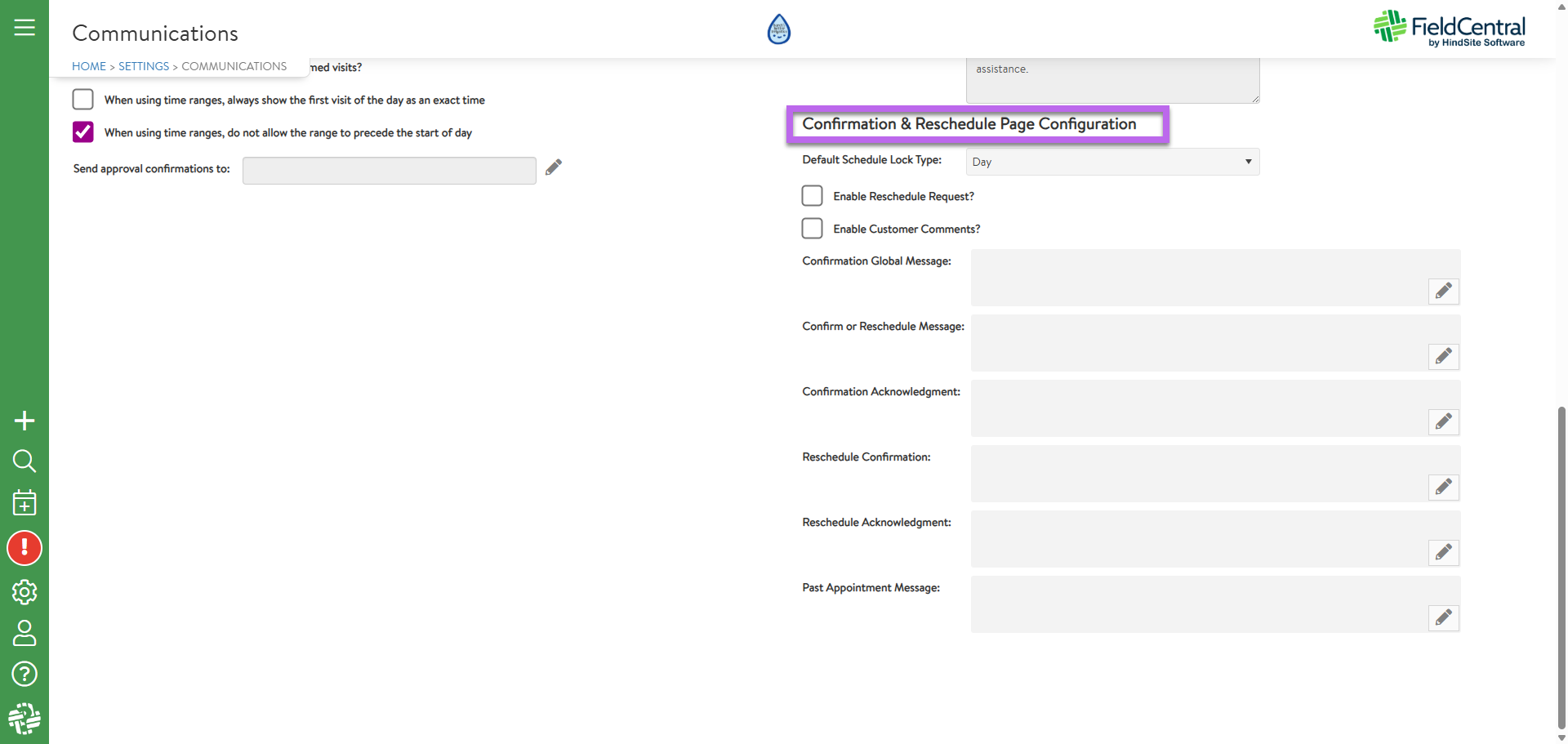The height and width of the screenshot is (744, 1568).
Task: Edit the Reschedule Confirmation pencil
Action: tap(1444, 487)
